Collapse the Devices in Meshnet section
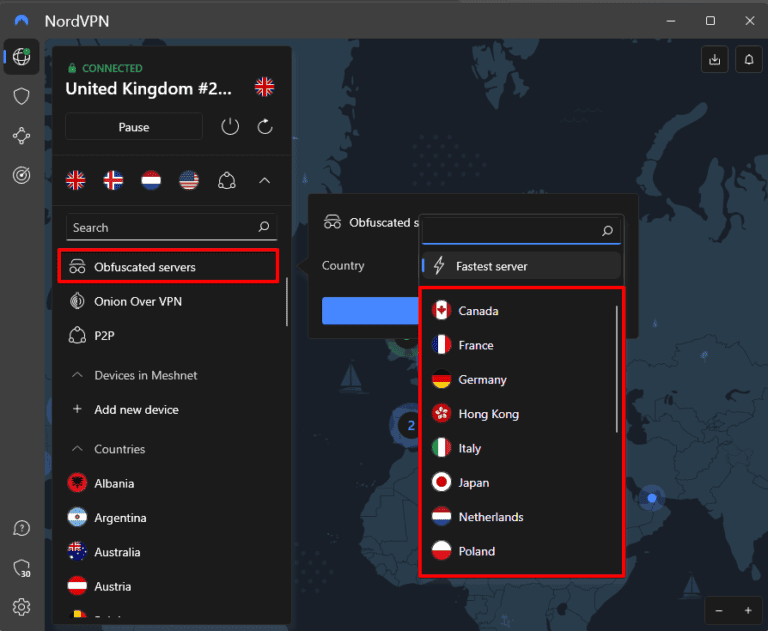The image size is (768, 631). click(76, 375)
